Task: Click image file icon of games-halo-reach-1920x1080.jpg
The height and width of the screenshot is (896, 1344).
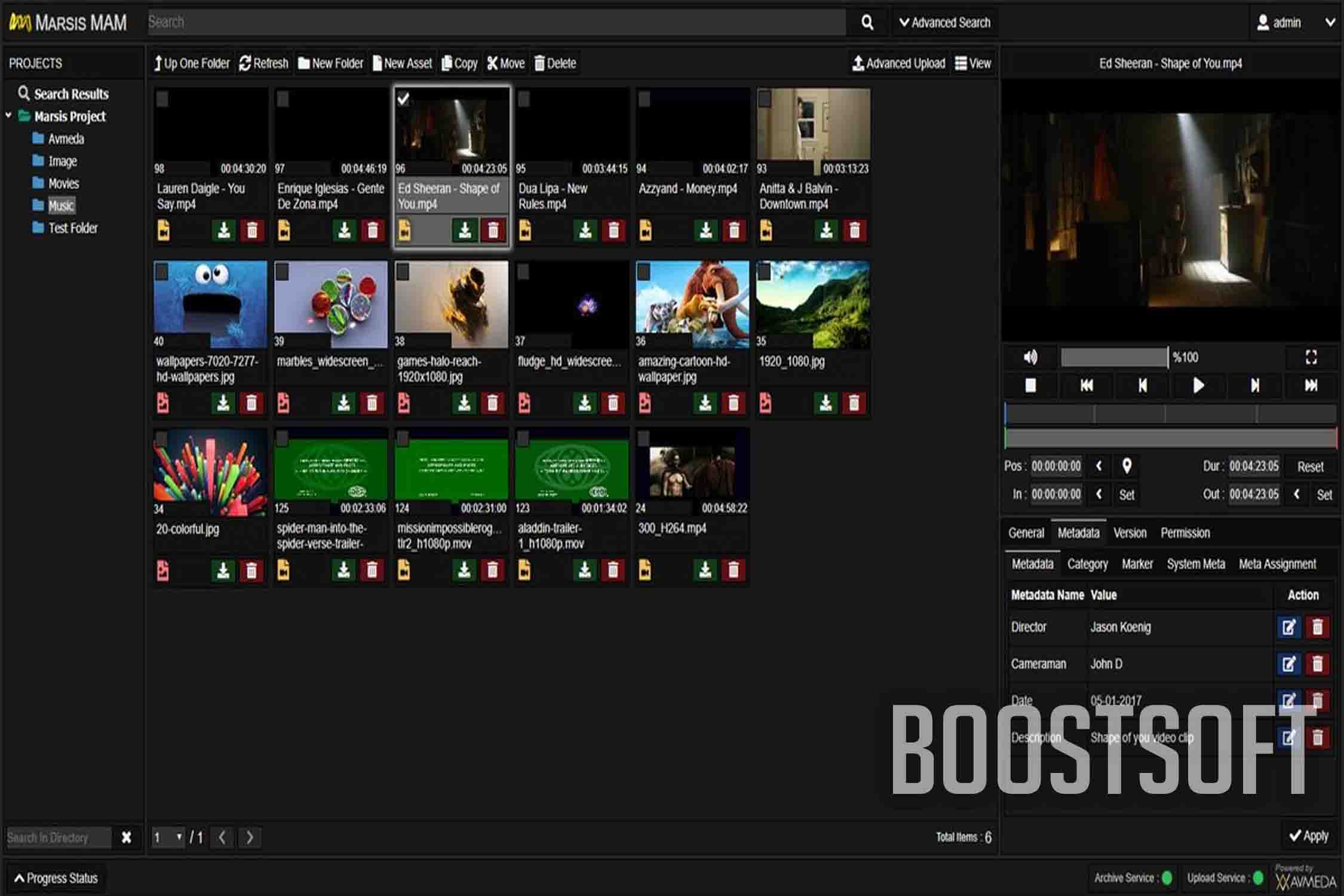Action: (x=404, y=403)
